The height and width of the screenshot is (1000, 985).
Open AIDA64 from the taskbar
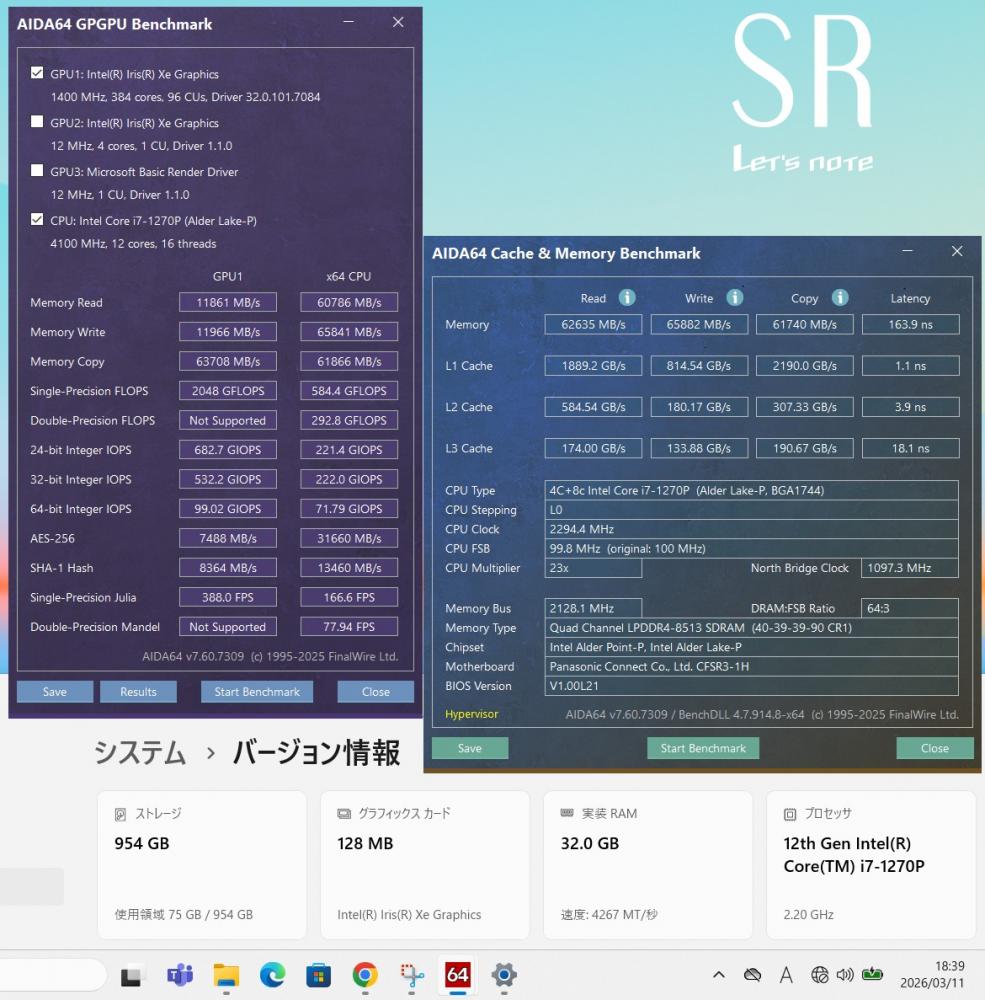(x=458, y=975)
